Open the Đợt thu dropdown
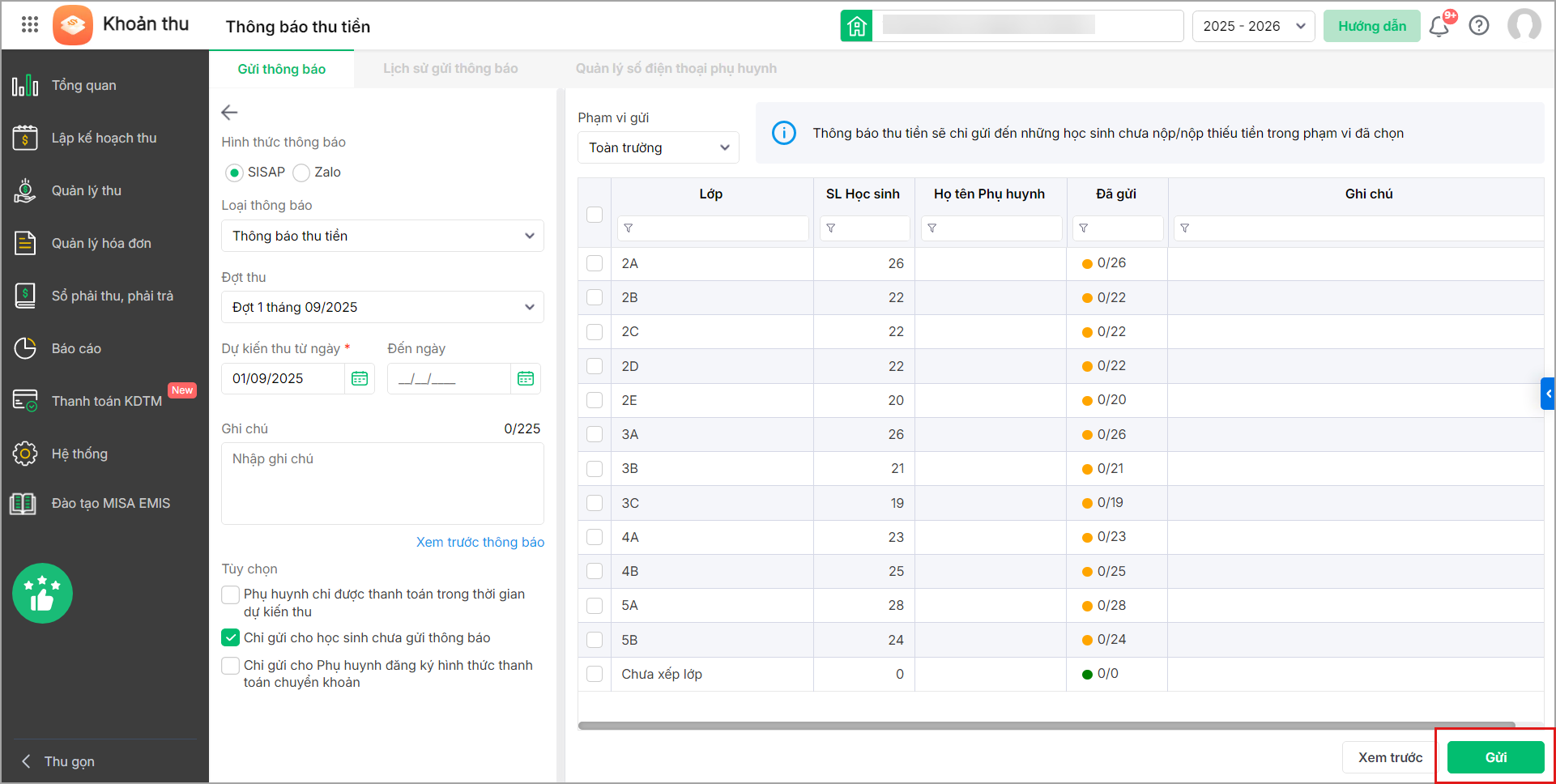This screenshot has width=1556, height=784. 382,307
